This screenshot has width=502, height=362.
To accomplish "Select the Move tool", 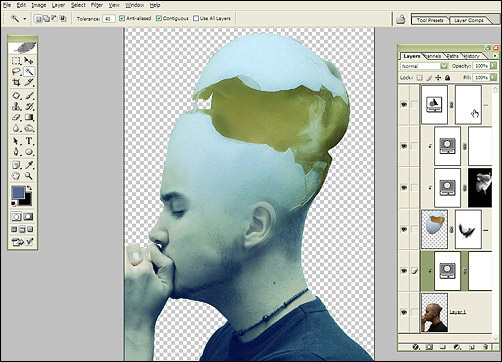I will [29, 61].
